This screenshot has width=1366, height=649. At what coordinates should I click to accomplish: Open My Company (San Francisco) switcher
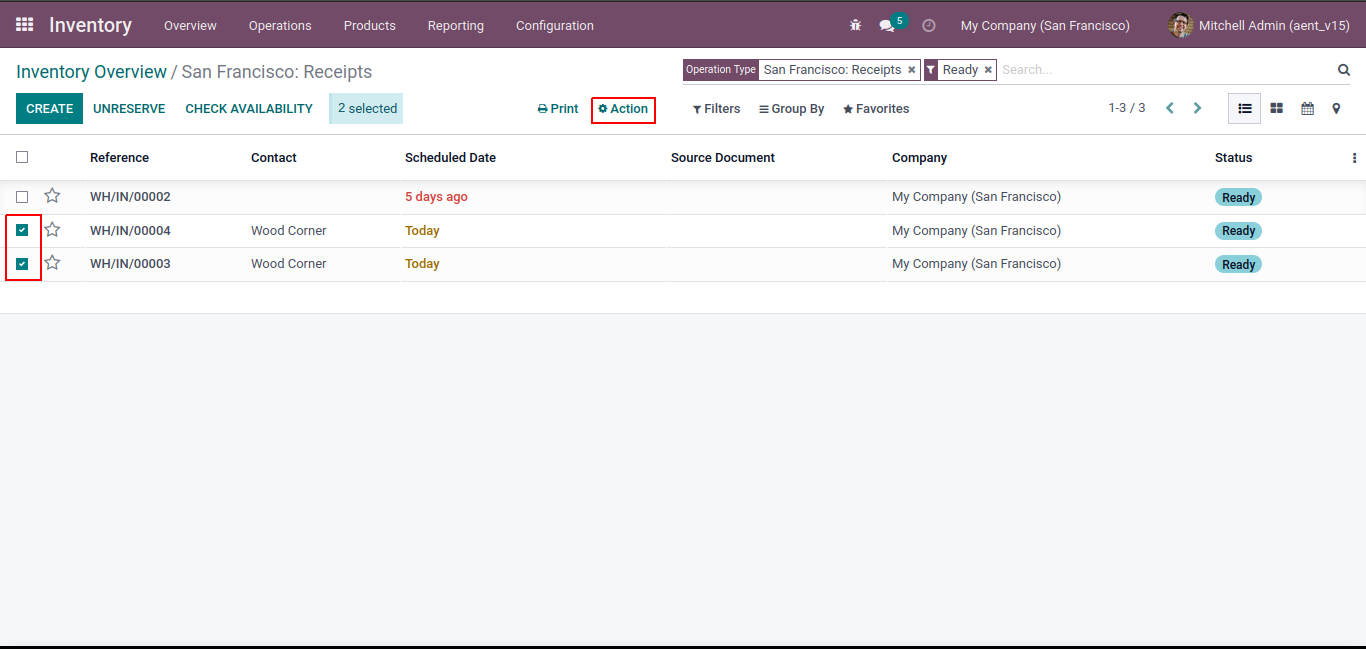pos(1045,26)
